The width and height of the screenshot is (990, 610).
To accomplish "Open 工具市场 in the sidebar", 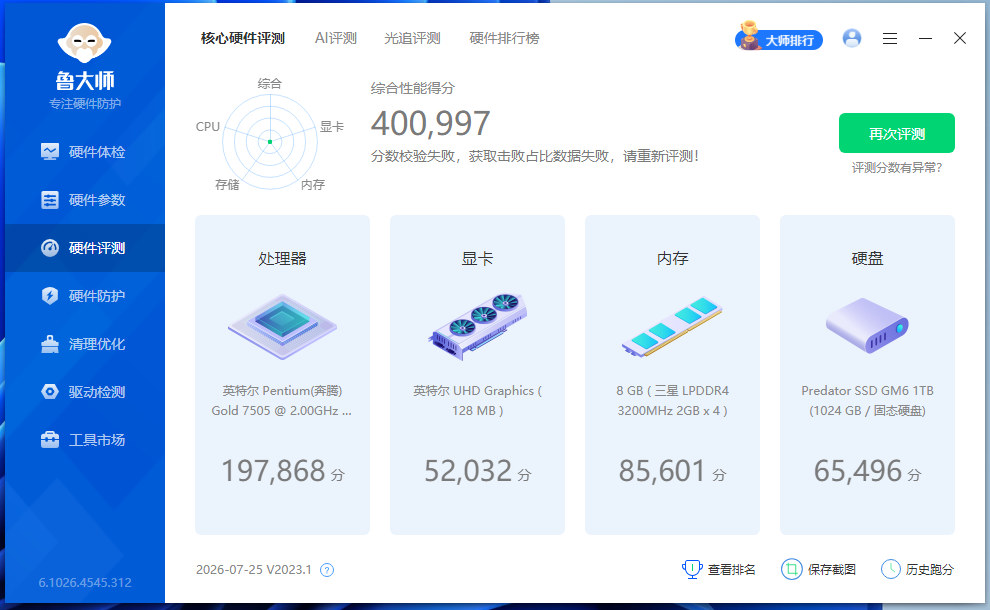I will 85,440.
